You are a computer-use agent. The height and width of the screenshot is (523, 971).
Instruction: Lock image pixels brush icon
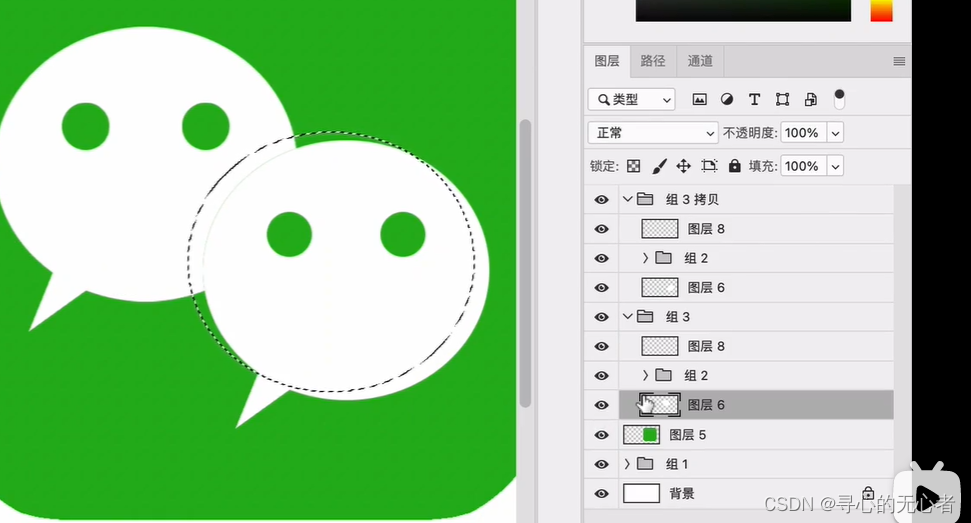tap(660, 166)
